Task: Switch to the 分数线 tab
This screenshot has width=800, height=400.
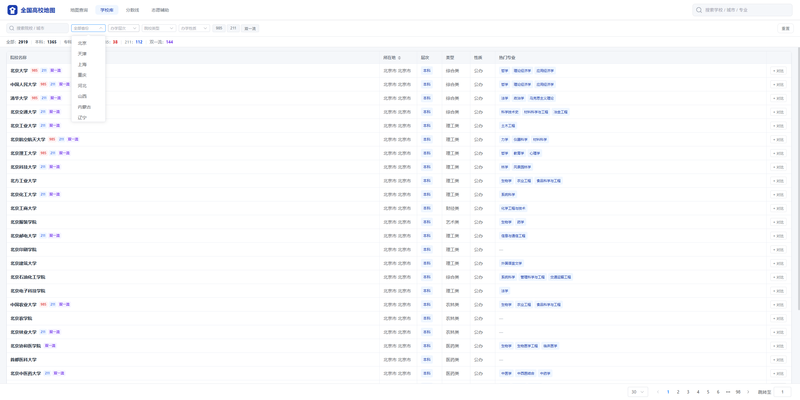Action: pos(132,10)
